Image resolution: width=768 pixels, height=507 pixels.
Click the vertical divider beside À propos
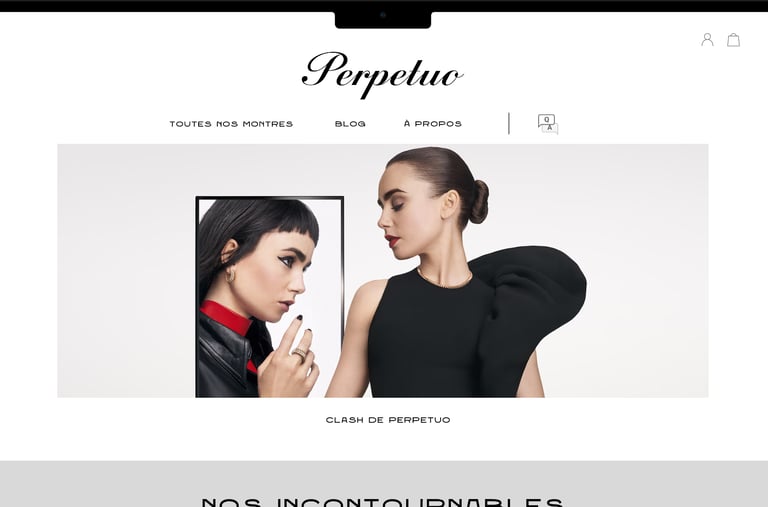point(509,123)
